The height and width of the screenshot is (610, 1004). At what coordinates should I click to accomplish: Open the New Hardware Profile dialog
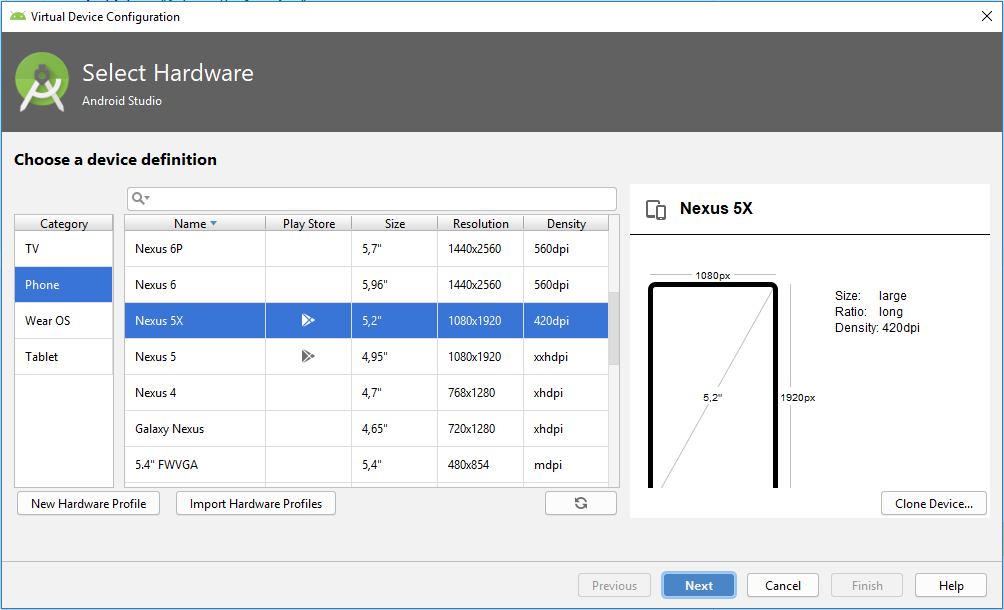point(89,503)
